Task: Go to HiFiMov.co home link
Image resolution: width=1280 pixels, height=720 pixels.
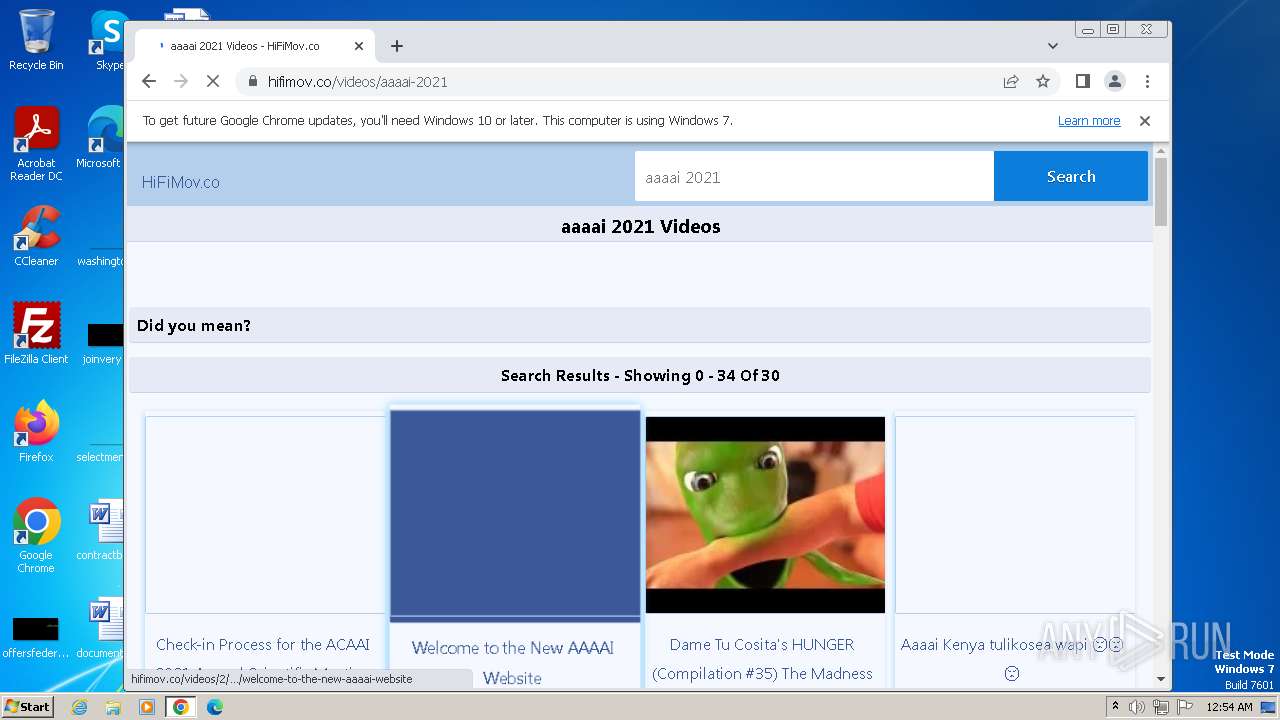Action: point(180,182)
